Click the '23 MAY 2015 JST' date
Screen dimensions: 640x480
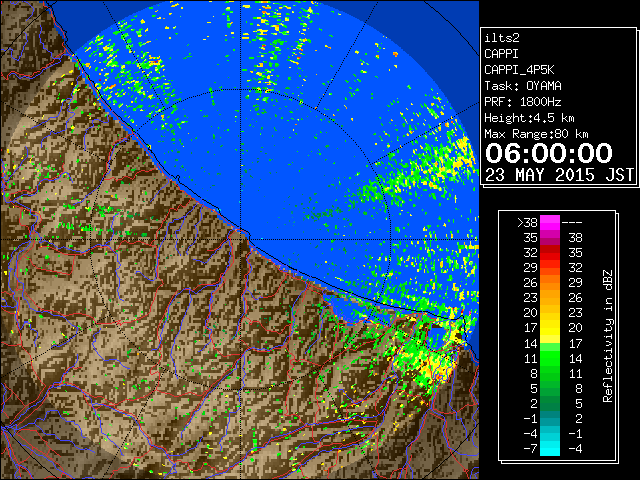559,175
